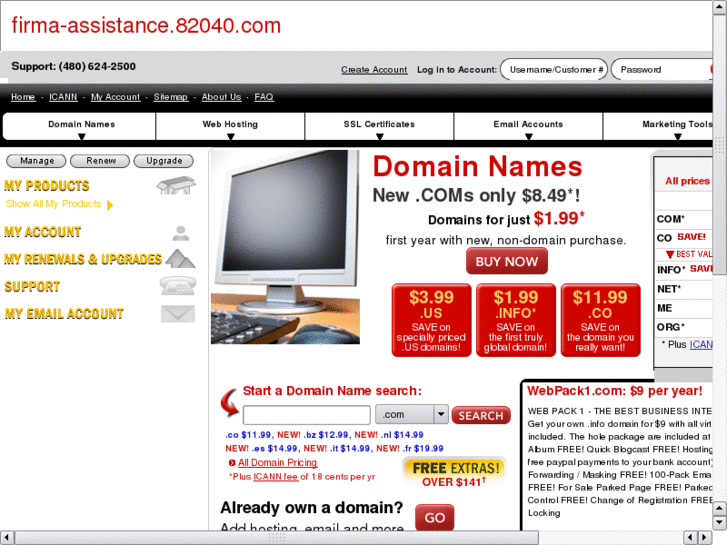Screen dimensions: 727x545
Task: Click Show All My Products link
Action: point(53,204)
